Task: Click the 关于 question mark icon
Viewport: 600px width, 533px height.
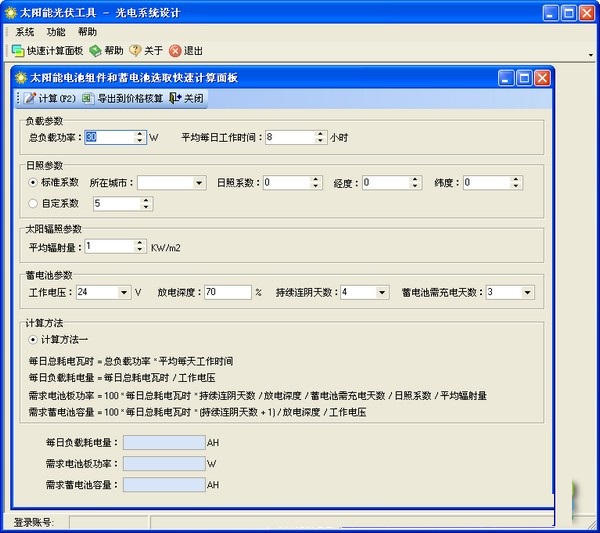Action: pos(135,51)
